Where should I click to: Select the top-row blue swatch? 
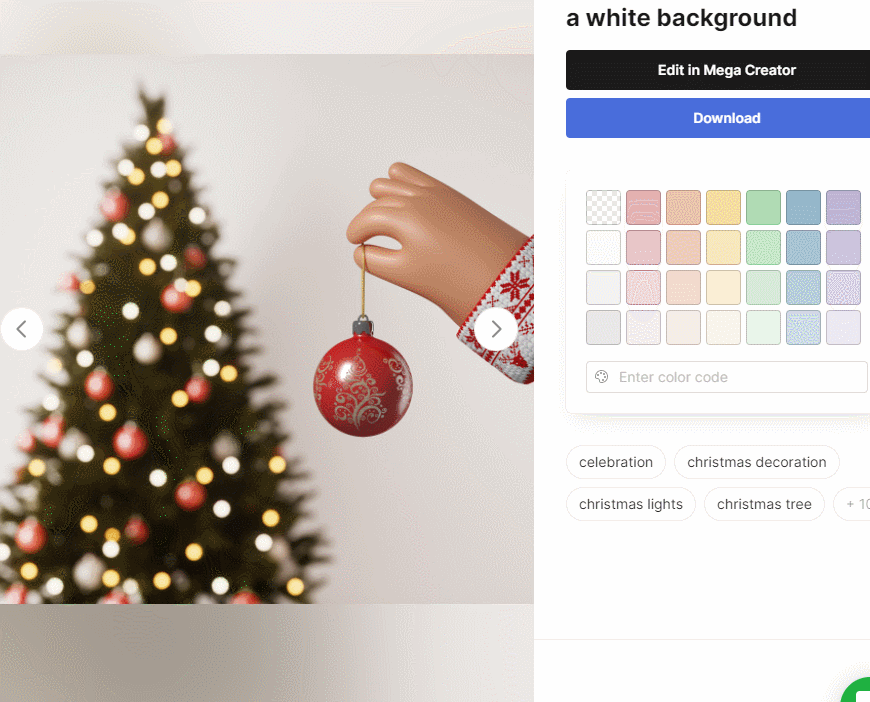[x=803, y=208]
